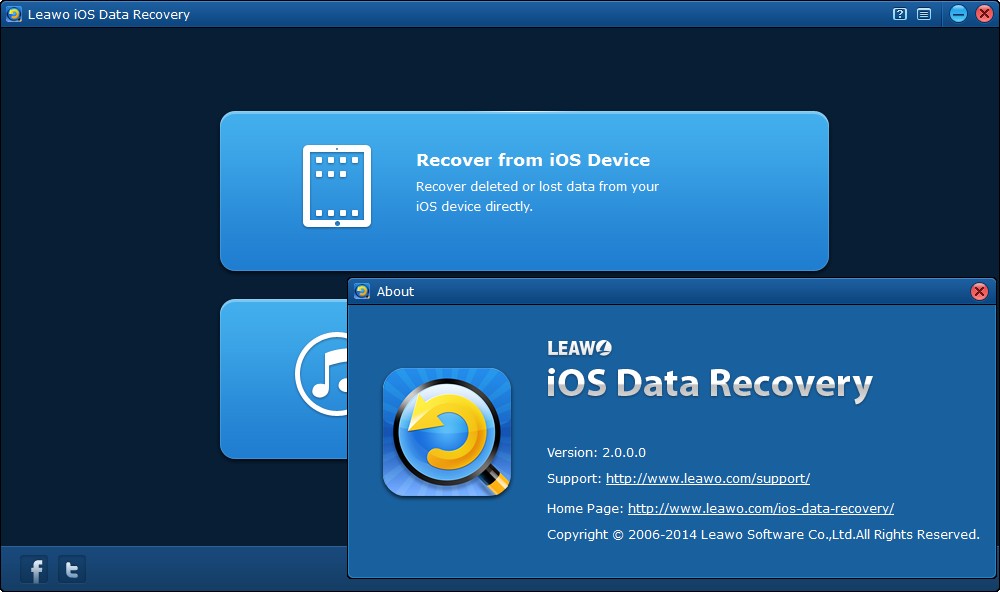Click the iPad device icon
Image resolution: width=1000 pixels, height=592 pixels.
tap(337, 186)
